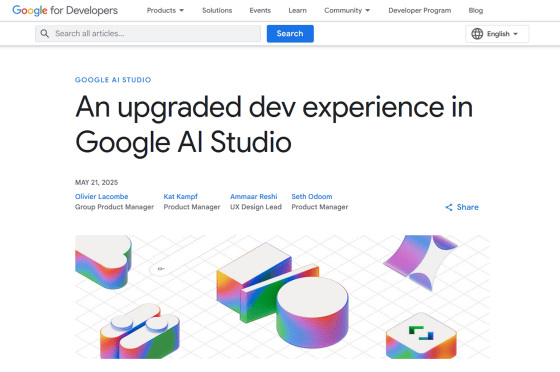Open the Developer Program page
The image size is (560, 372).
click(420, 10)
